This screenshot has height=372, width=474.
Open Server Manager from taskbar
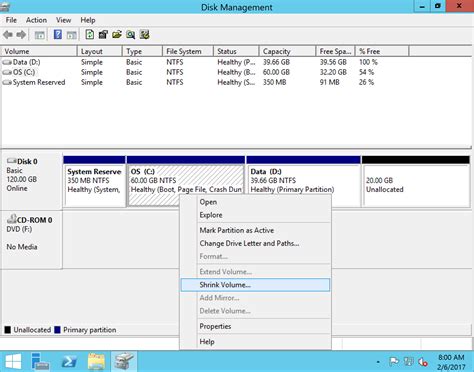40,361
